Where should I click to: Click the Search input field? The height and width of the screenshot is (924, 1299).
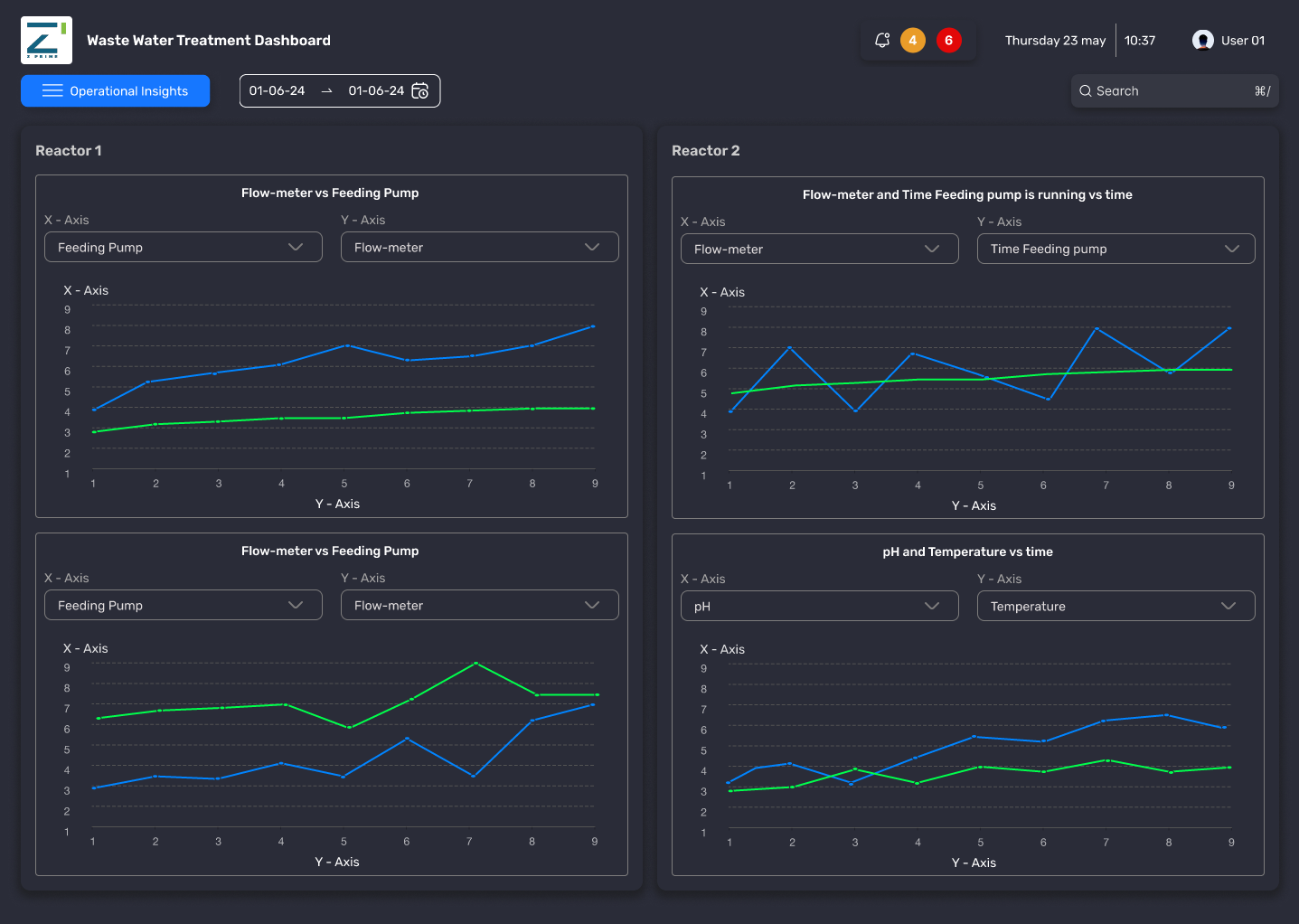[1175, 91]
